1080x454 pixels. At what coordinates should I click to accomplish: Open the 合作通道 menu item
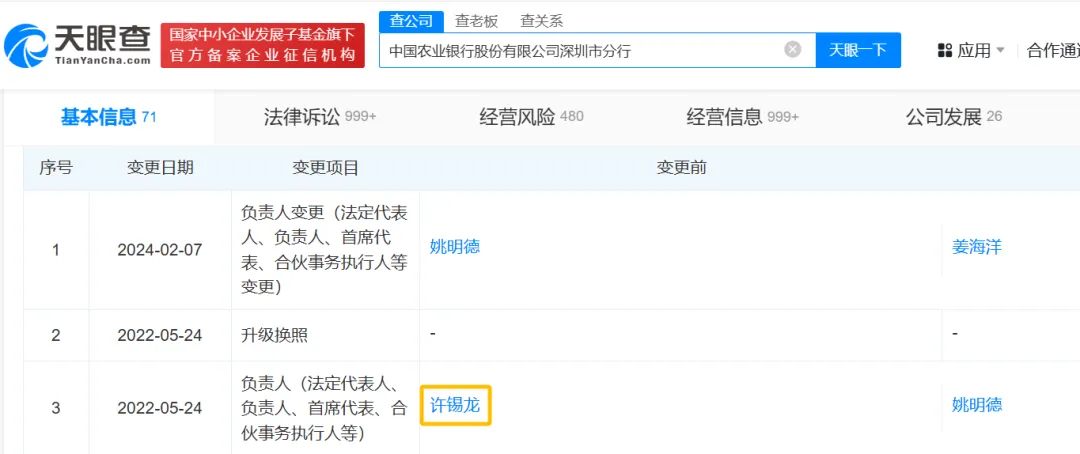pos(1053,50)
